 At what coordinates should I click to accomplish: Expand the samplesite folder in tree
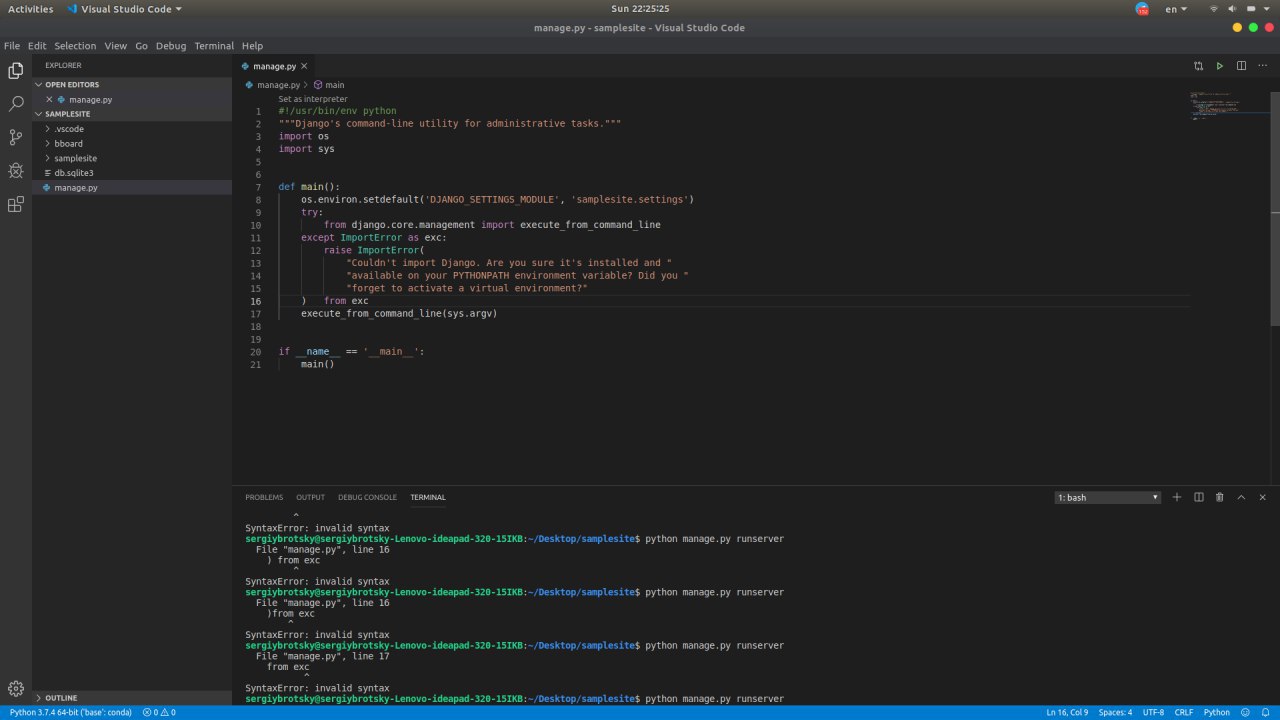[x=75, y=158]
